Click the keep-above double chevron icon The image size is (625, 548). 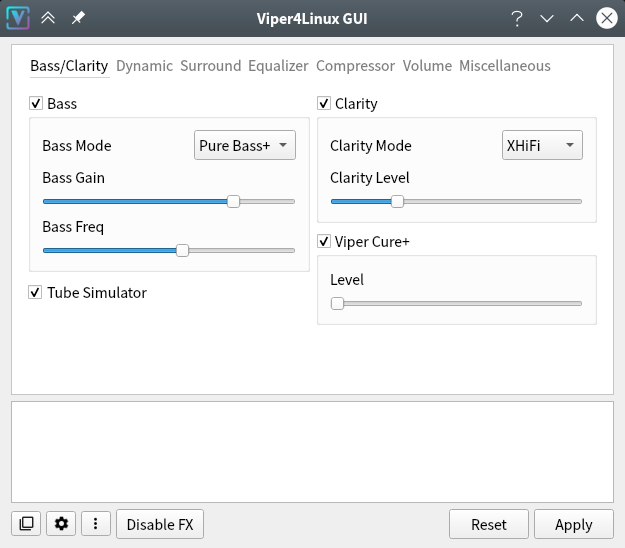(x=48, y=18)
